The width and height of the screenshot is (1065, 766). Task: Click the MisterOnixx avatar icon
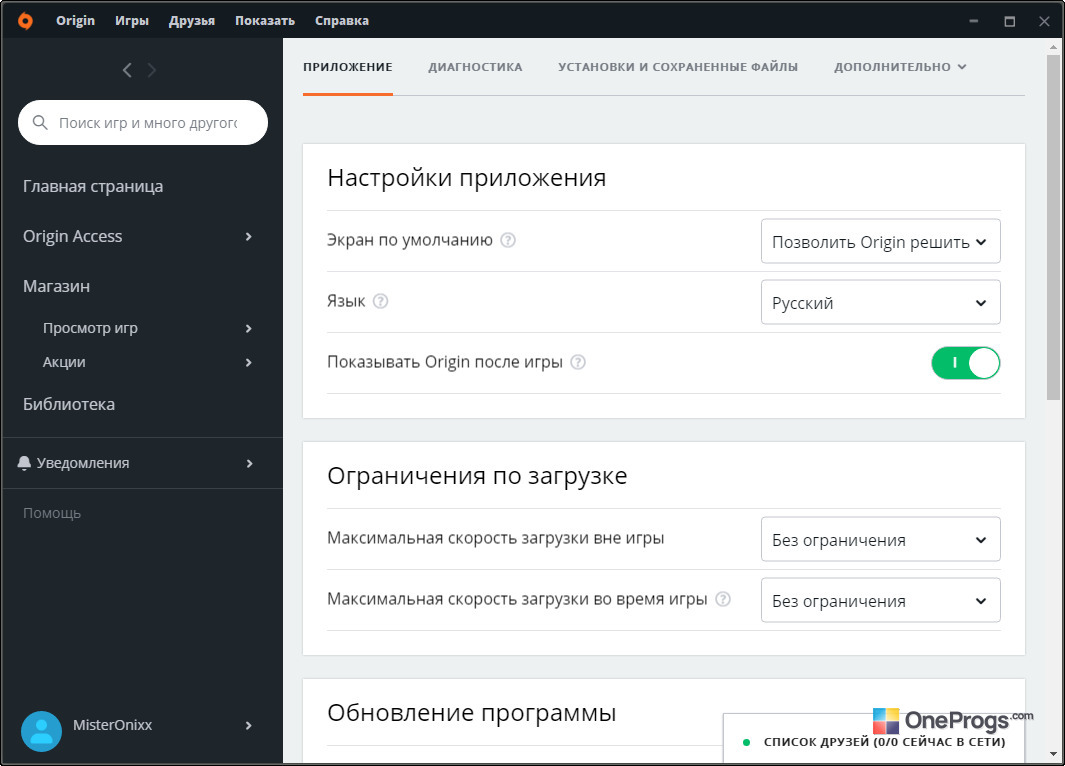pos(41,731)
